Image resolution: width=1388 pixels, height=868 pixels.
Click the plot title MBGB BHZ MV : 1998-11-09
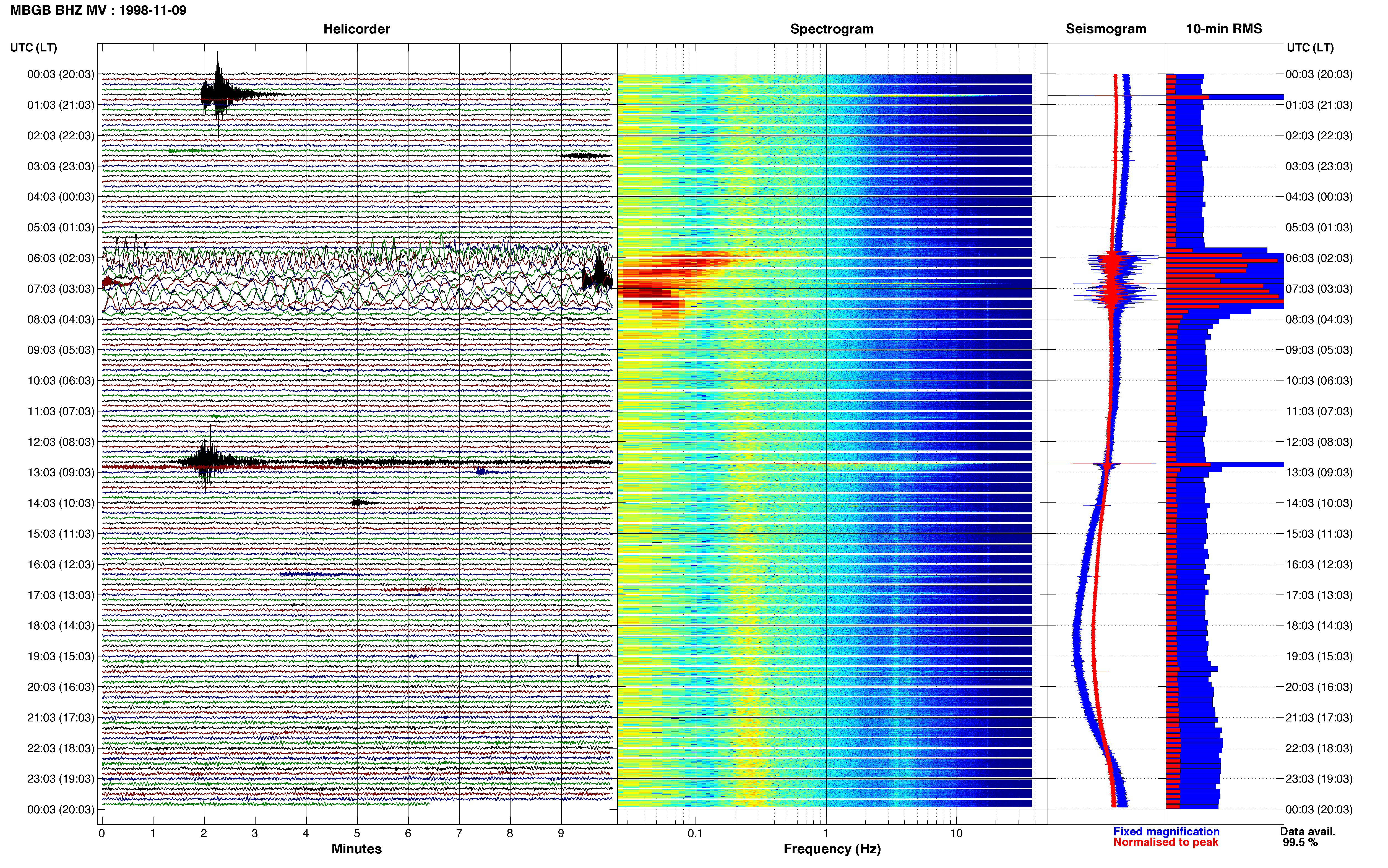pyautogui.click(x=98, y=10)
